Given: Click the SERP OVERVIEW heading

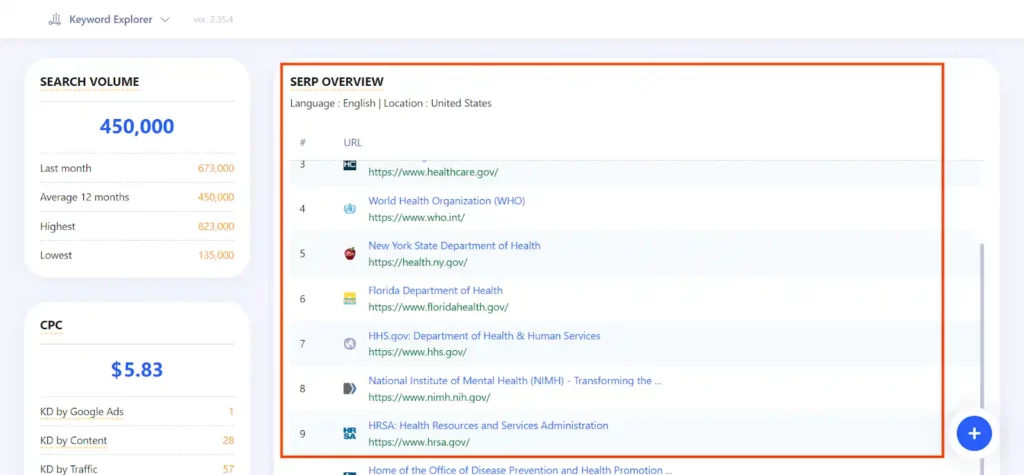Looking at the screenshot, I should click(x=337, y=82).
